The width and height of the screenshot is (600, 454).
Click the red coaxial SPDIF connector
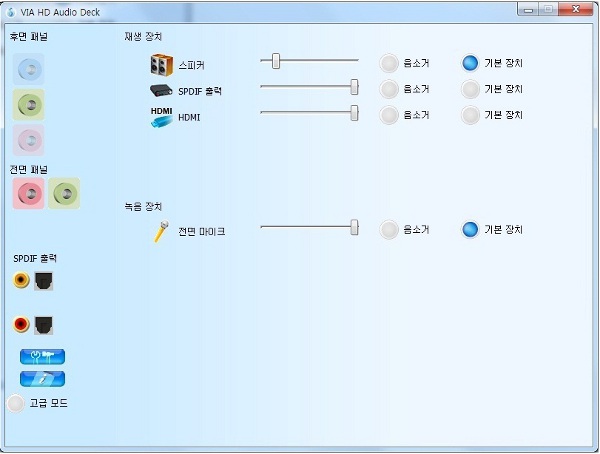tap(21, 324)
